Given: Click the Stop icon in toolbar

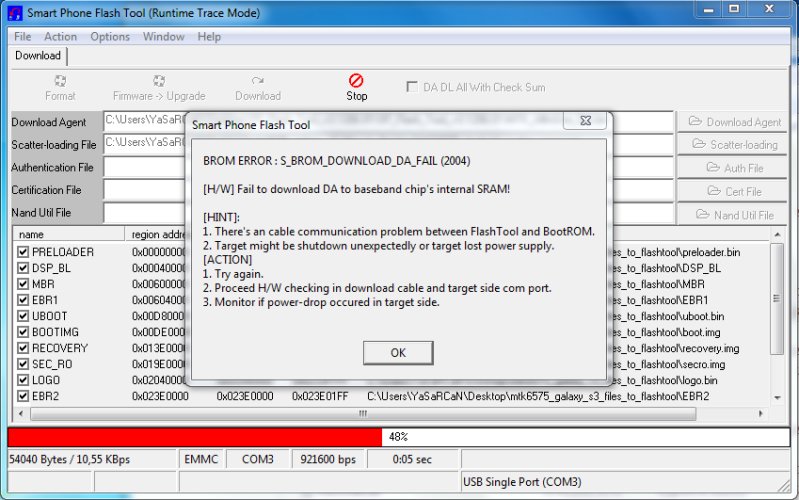Looking at the screenshot, I should [x=356, y=81].
